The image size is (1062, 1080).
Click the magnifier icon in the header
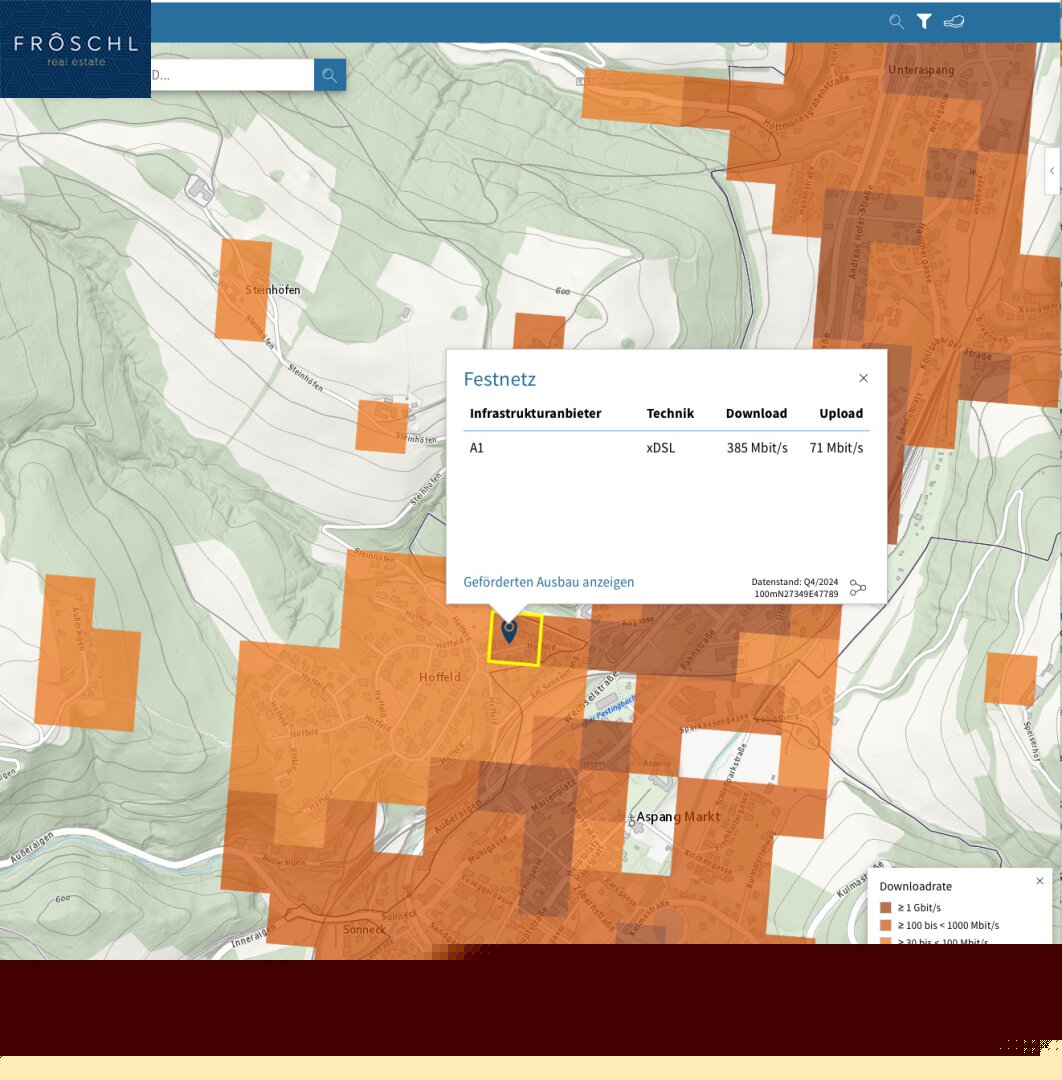point(896,21)
